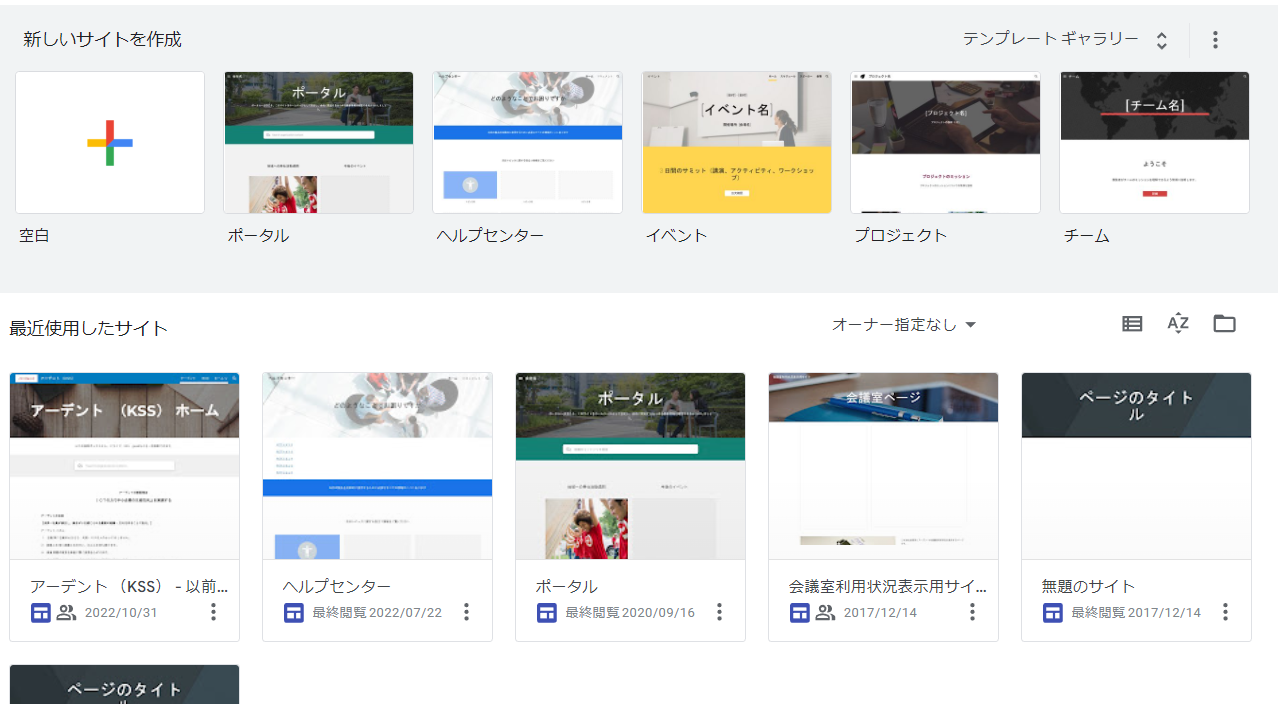Pick the イベント template
1278x704 pixels.
pos(736,142)
